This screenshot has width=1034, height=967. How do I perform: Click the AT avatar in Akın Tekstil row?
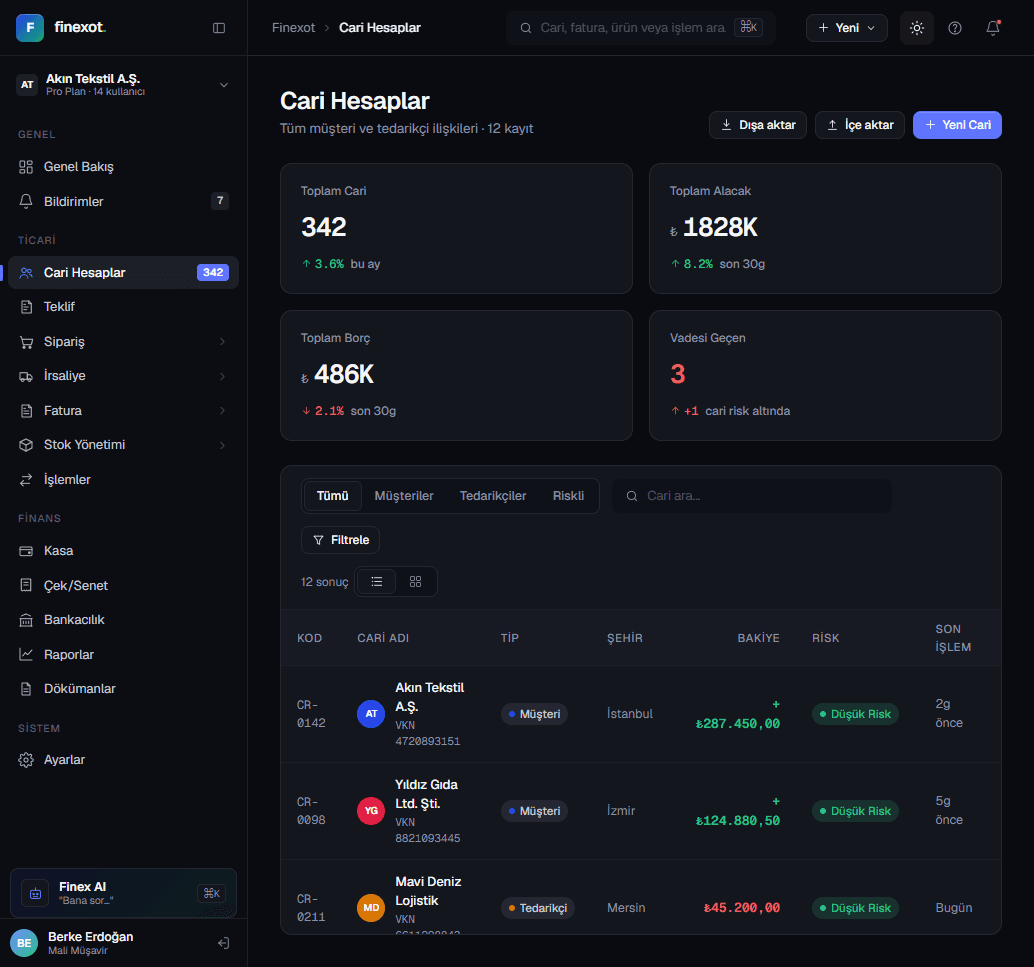[371, 714]
